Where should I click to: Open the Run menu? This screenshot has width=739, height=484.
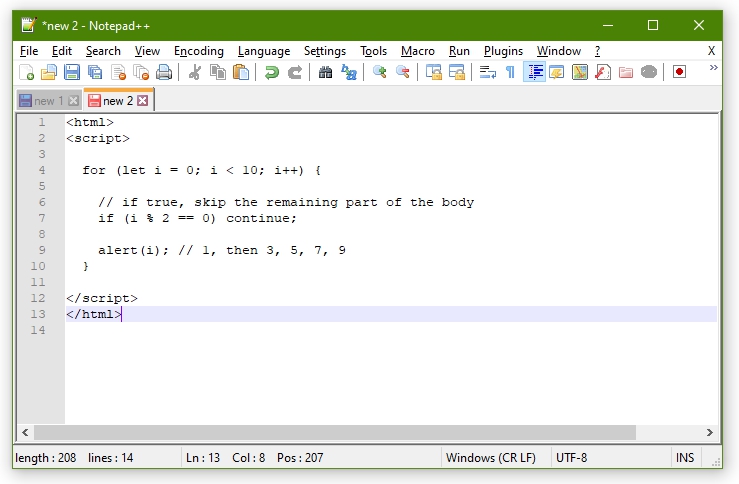click(x=459, y=51)
